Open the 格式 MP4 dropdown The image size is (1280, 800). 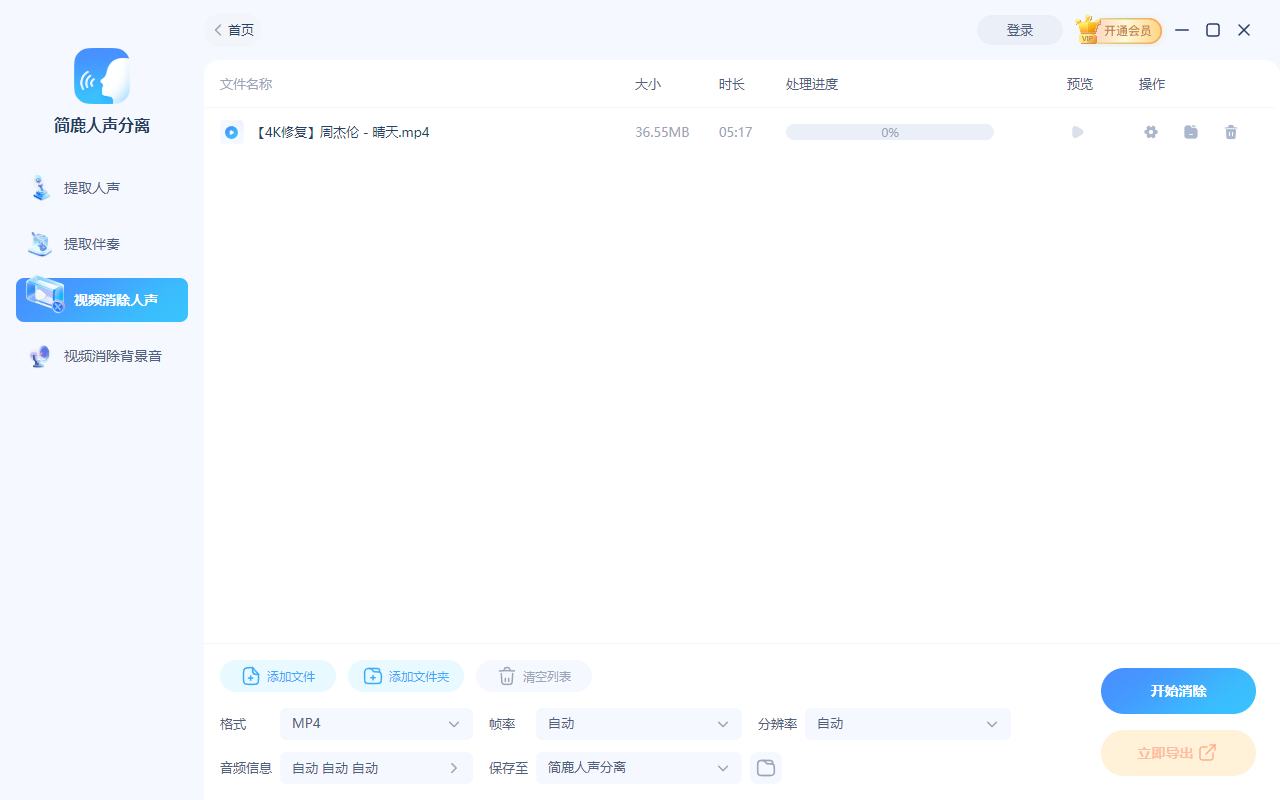376,723
